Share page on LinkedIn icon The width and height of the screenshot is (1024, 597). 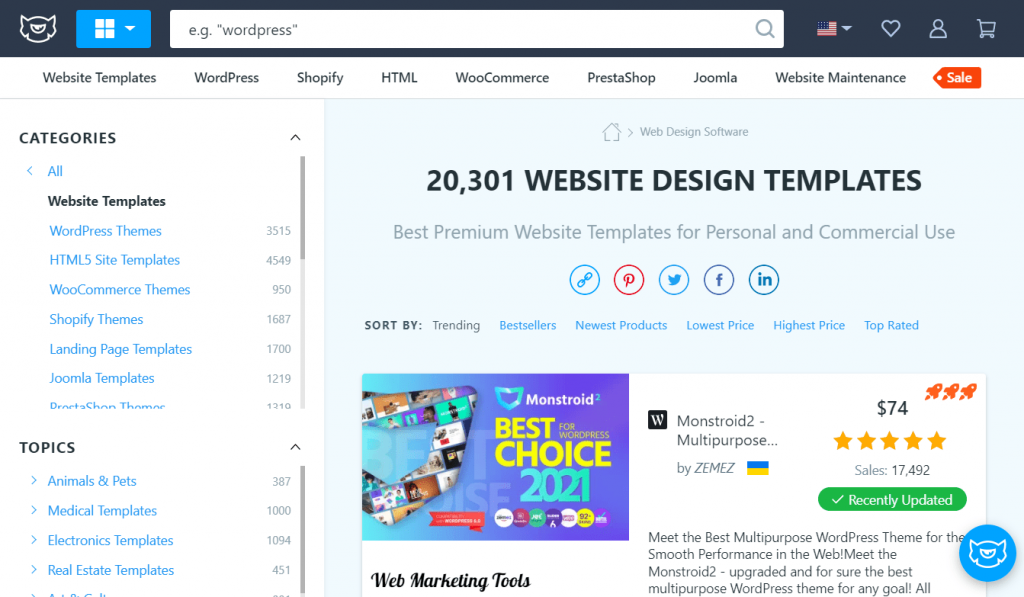[763, 280]
